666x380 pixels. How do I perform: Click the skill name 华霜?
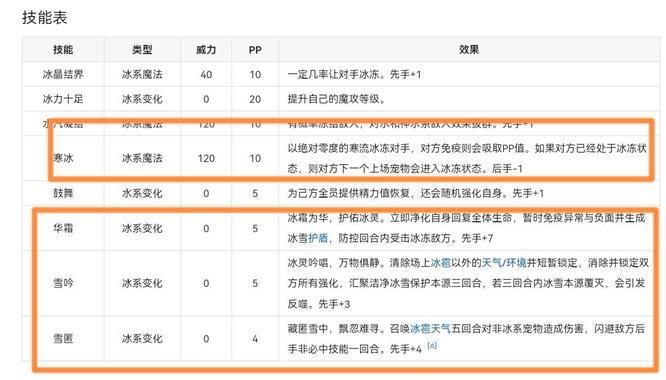pyautogui.click(x=63, y=228)
